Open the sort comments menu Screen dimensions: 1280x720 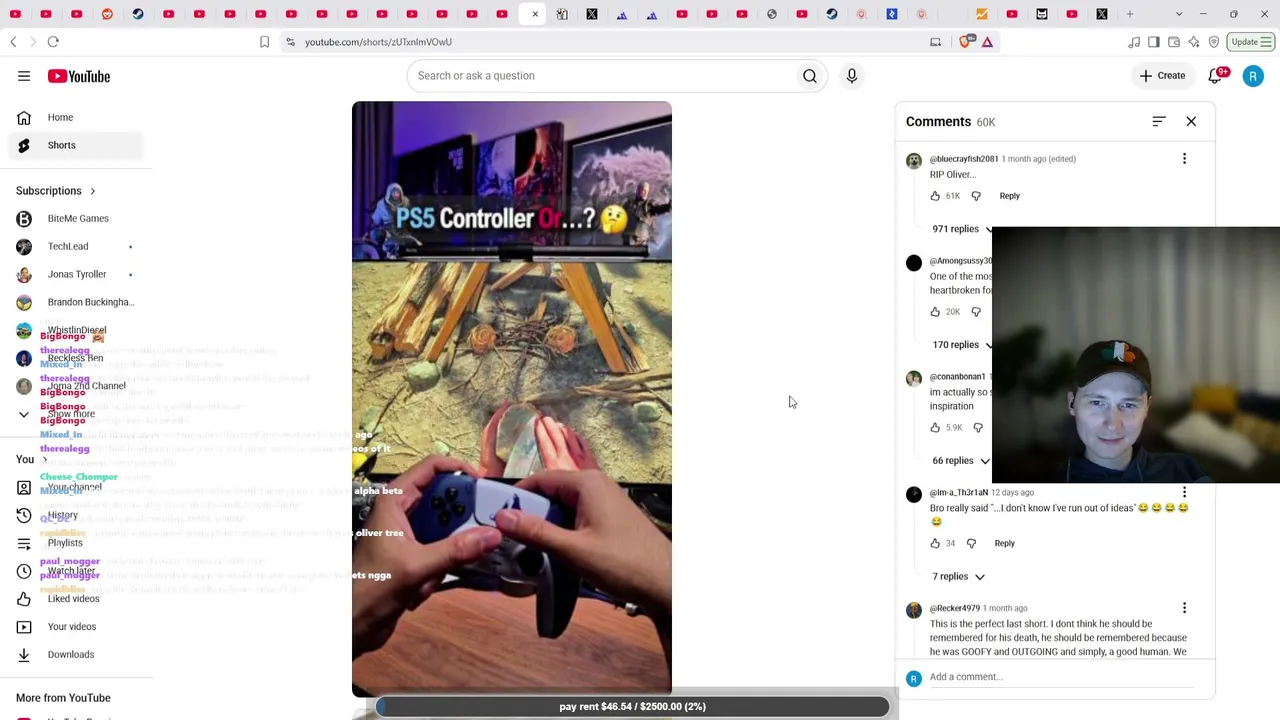(1159, 121)
